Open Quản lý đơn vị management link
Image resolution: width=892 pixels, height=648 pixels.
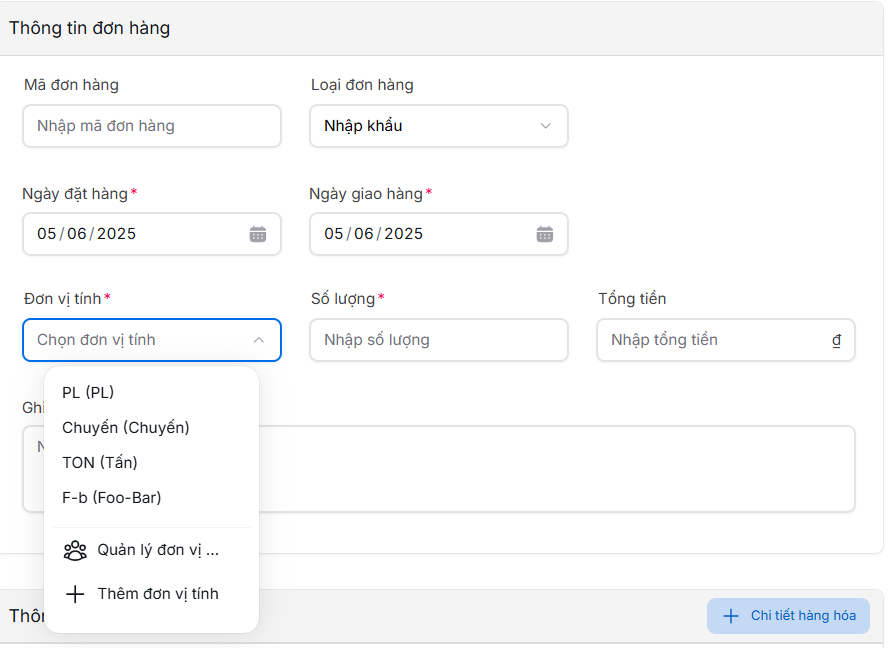(158, 550)
